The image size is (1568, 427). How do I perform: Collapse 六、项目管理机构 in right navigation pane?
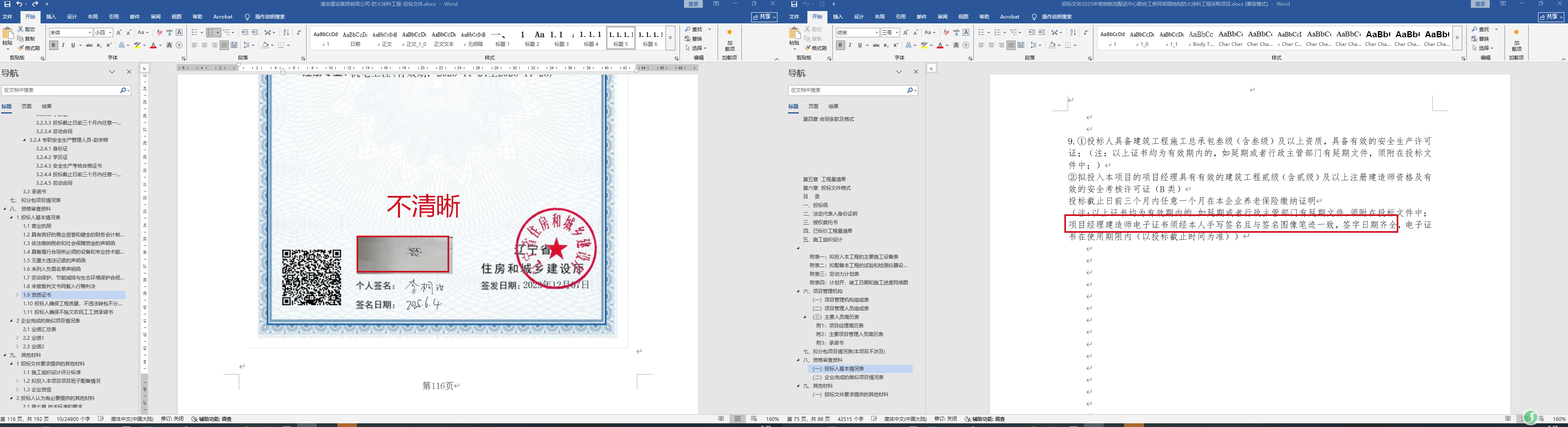tap(798, 291)
